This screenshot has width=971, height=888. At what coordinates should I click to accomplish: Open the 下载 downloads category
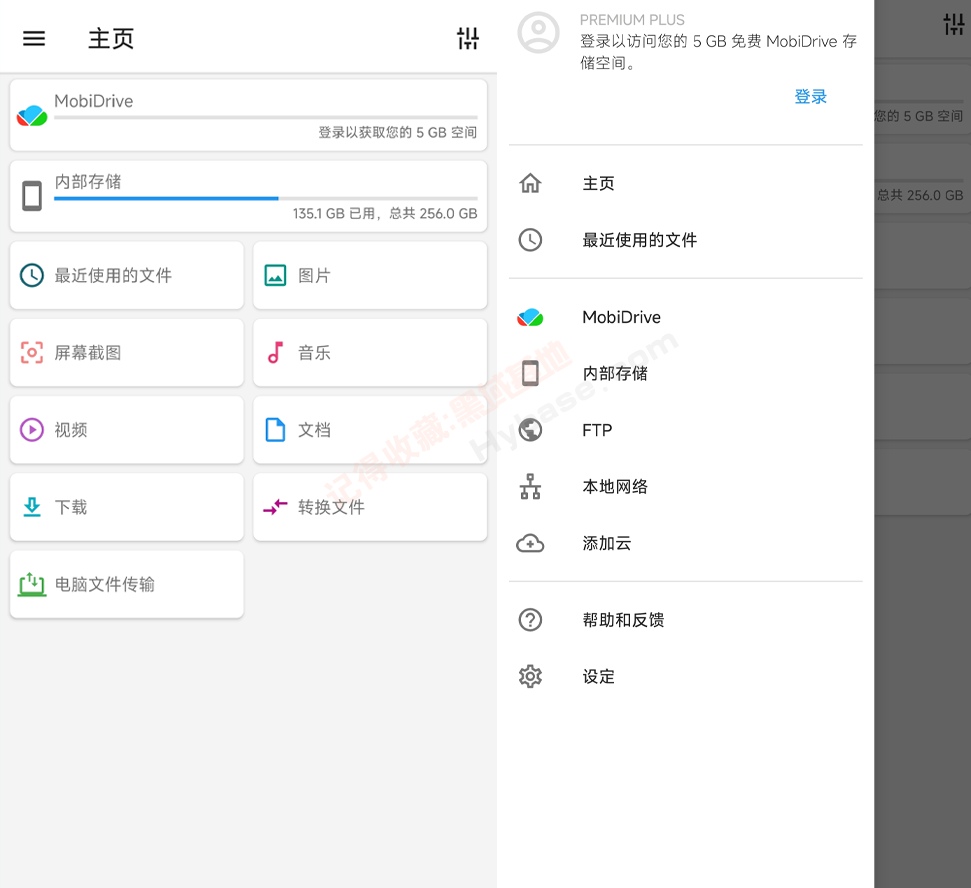[x=127, y=507]
